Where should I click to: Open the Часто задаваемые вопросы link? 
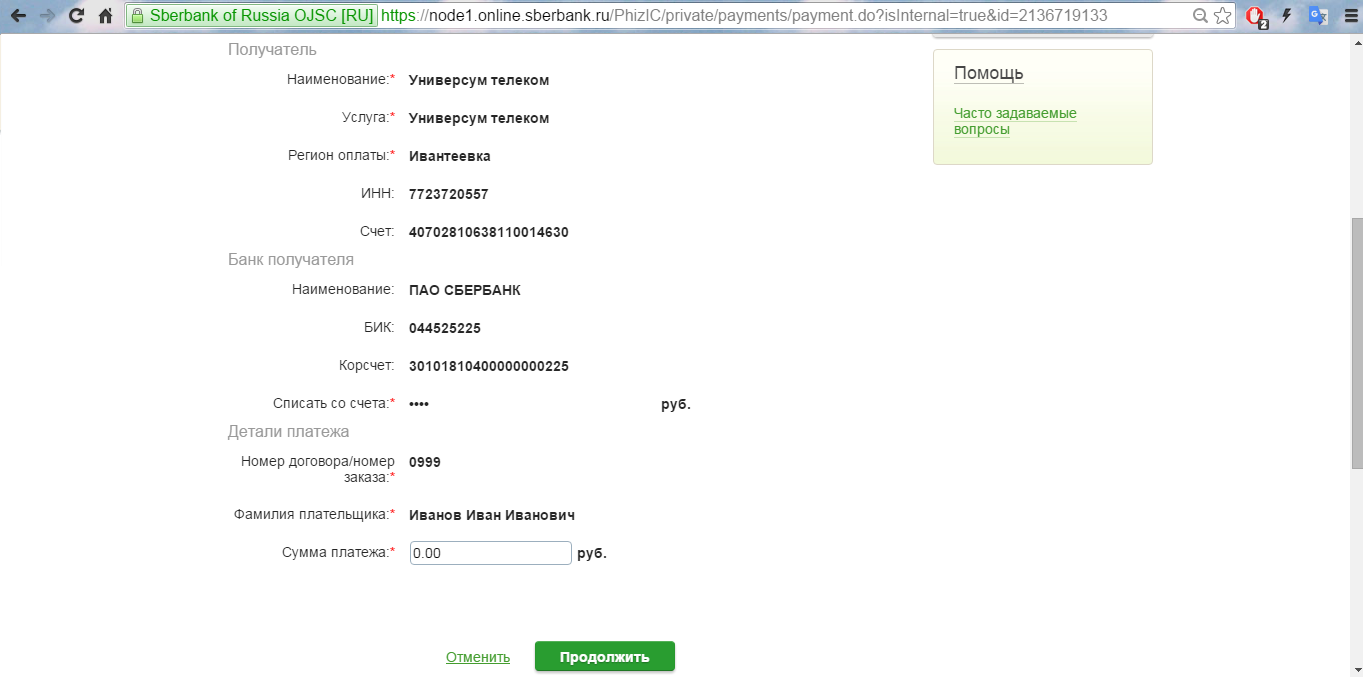tap(1015, 121)
